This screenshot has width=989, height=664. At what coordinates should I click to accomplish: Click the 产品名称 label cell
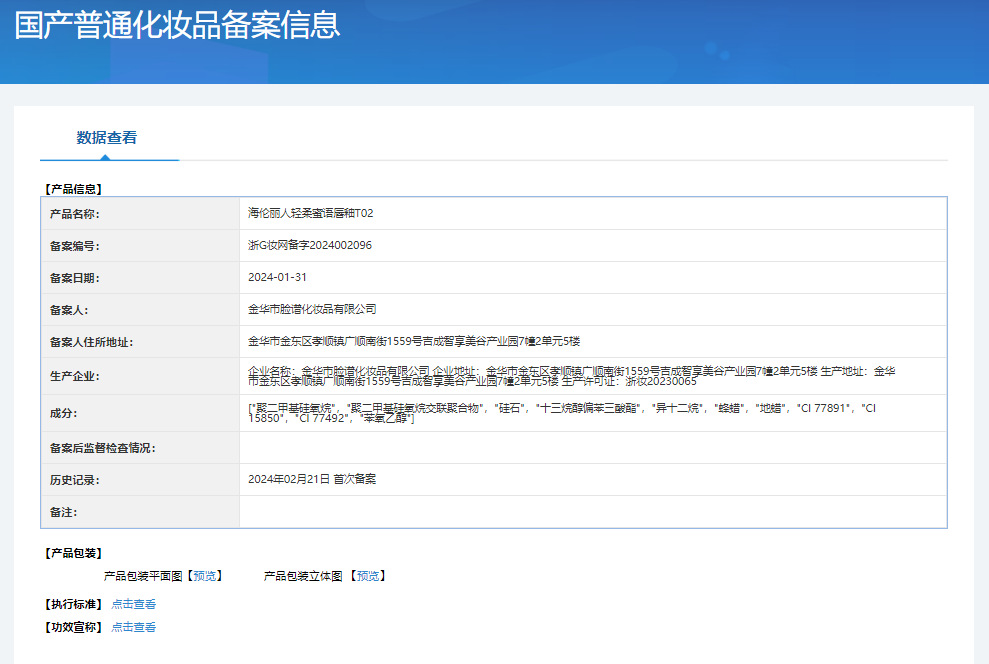click(75, 214)
